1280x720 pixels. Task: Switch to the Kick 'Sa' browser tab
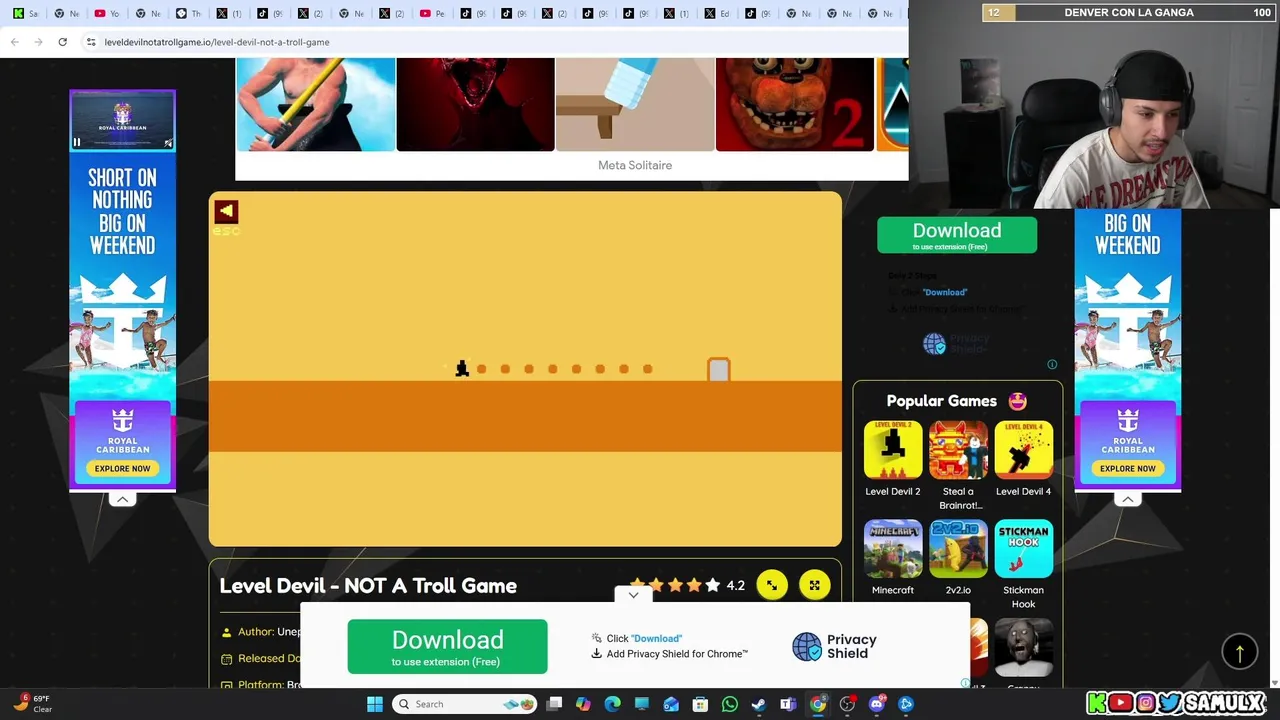[x=26, y=13]
